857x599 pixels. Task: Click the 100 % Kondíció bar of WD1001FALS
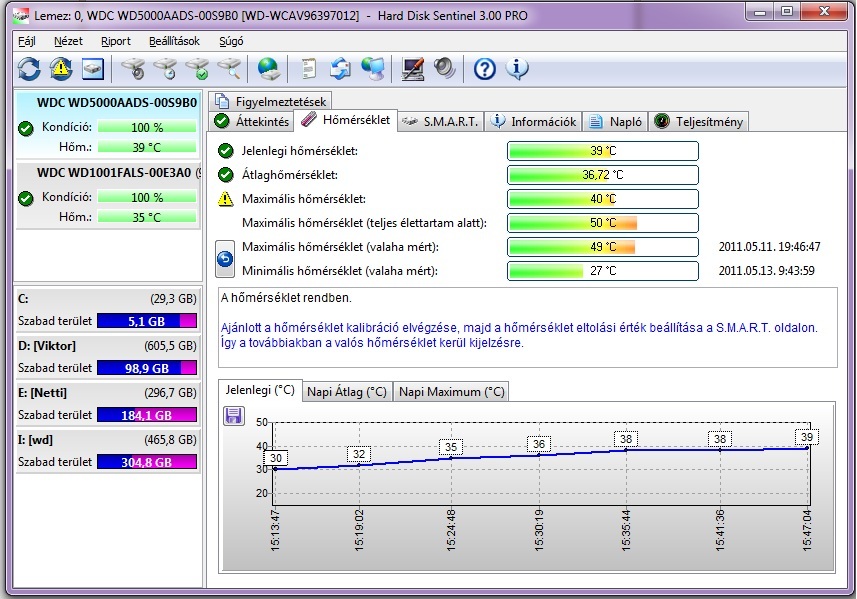point(147,197)
